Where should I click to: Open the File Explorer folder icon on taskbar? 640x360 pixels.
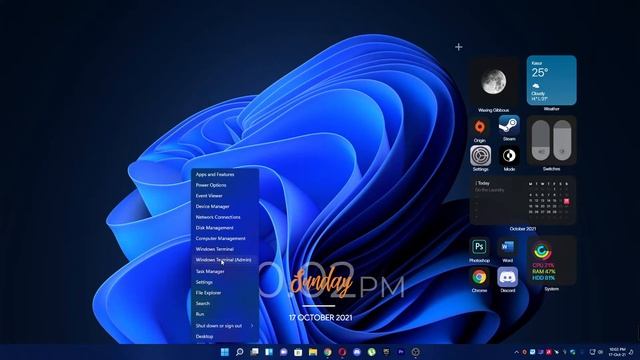tap(313, 352)
